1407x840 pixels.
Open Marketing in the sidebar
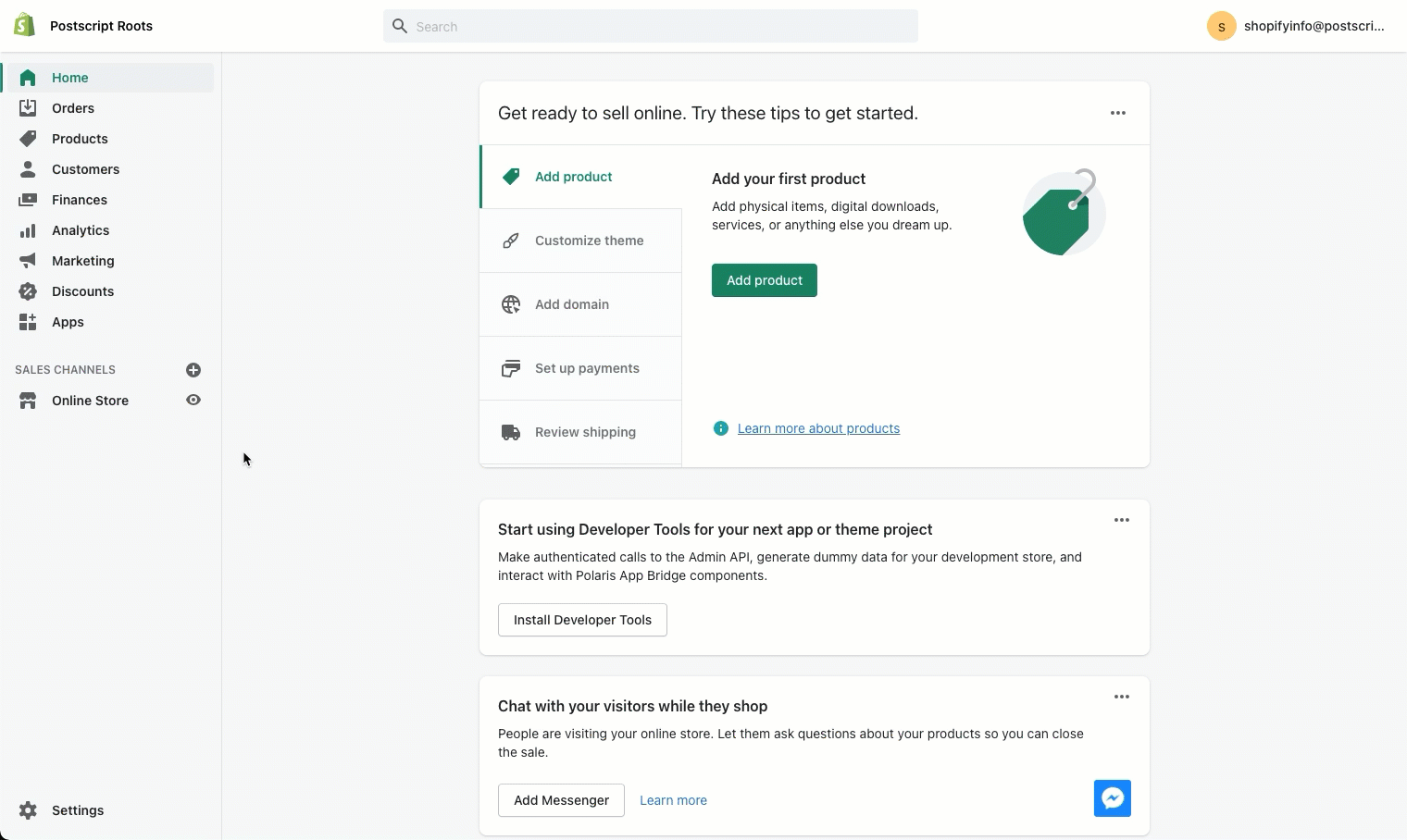point(110,261)
